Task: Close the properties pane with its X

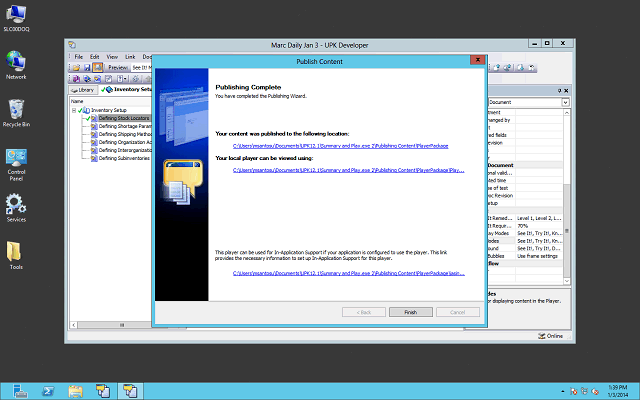Action: tap(566, 91)
